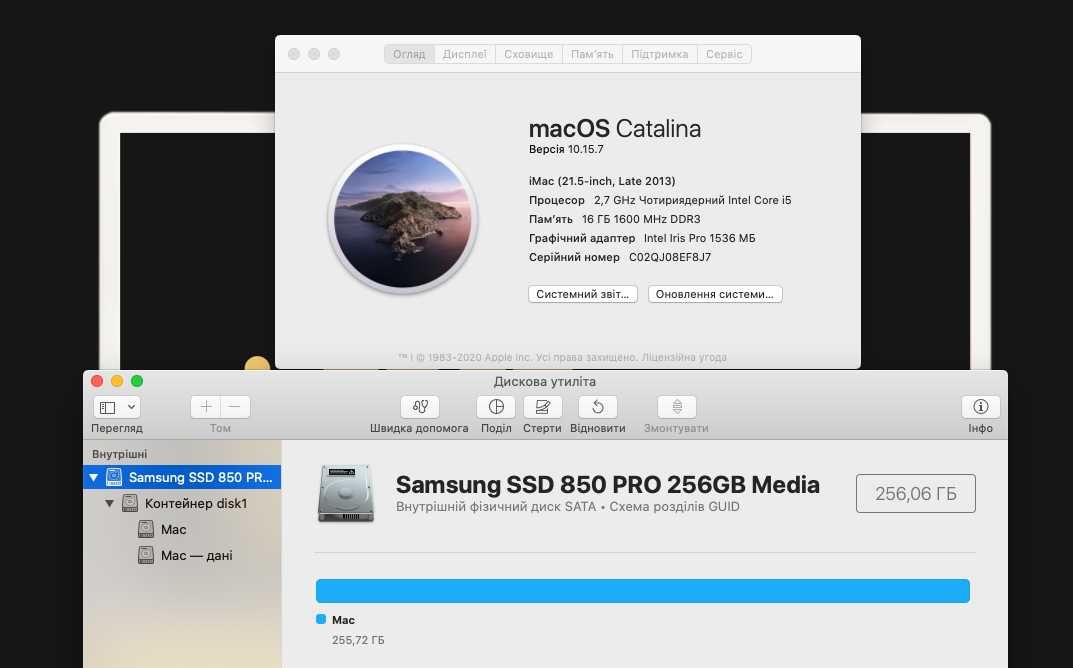The image size is (1073, 668).
Task: Select the Mac — дані volume
Action: click(x=182, y=555)
